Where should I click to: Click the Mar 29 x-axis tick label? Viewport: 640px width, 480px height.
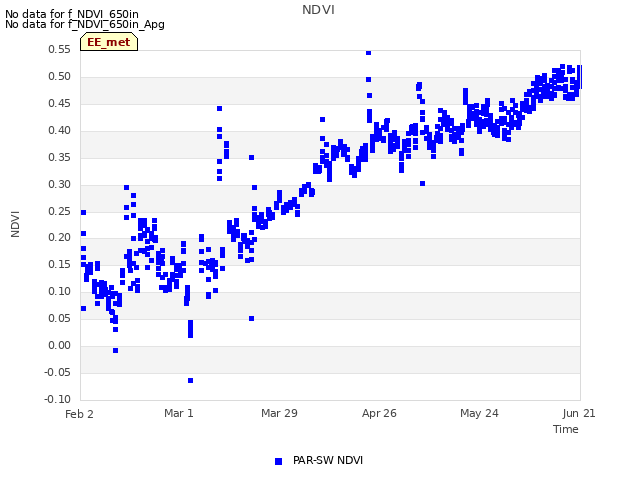pyautogui.click(x=279, y=413)
